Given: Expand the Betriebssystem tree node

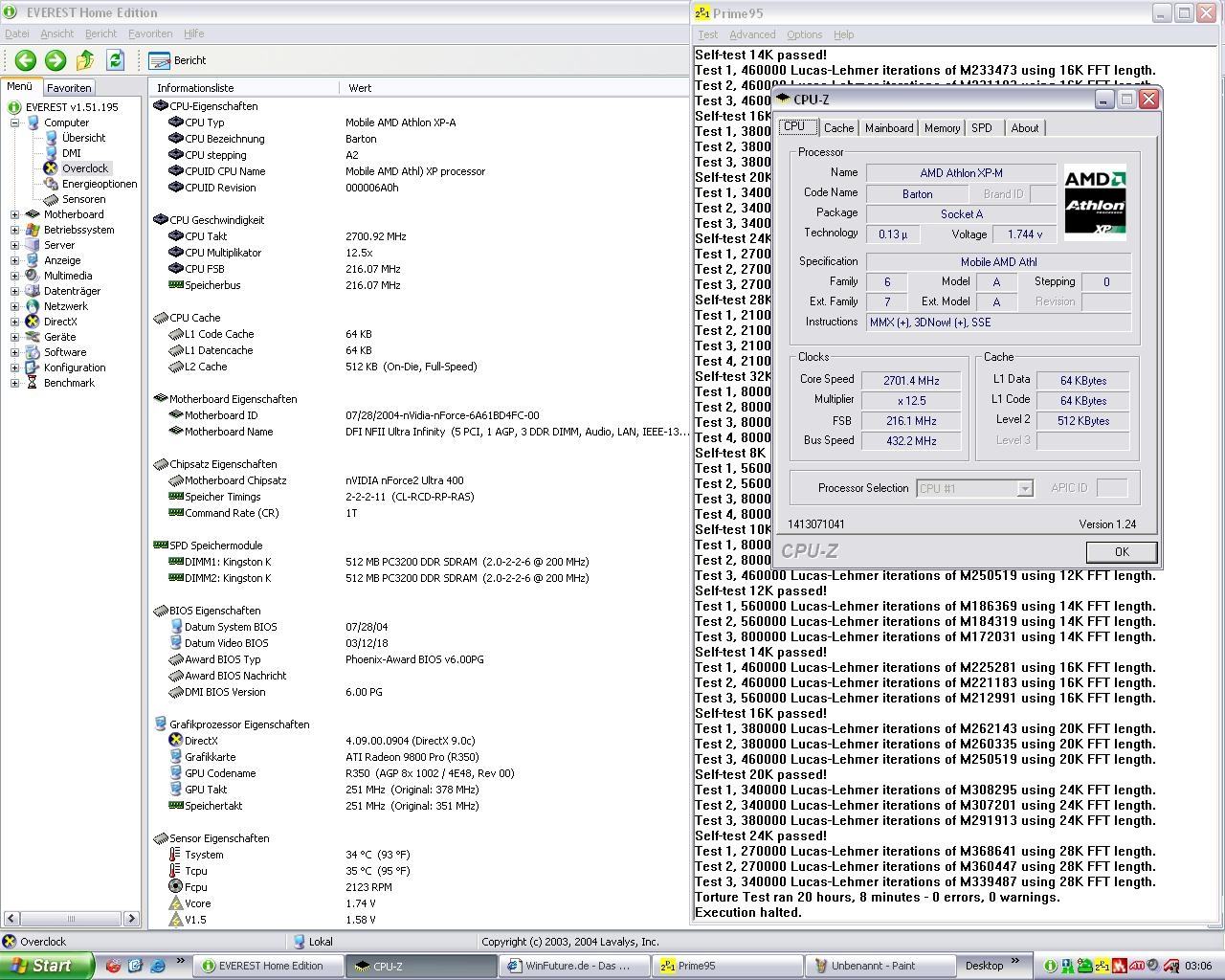Looking at the screenshot, I should (x=15, y=230).
